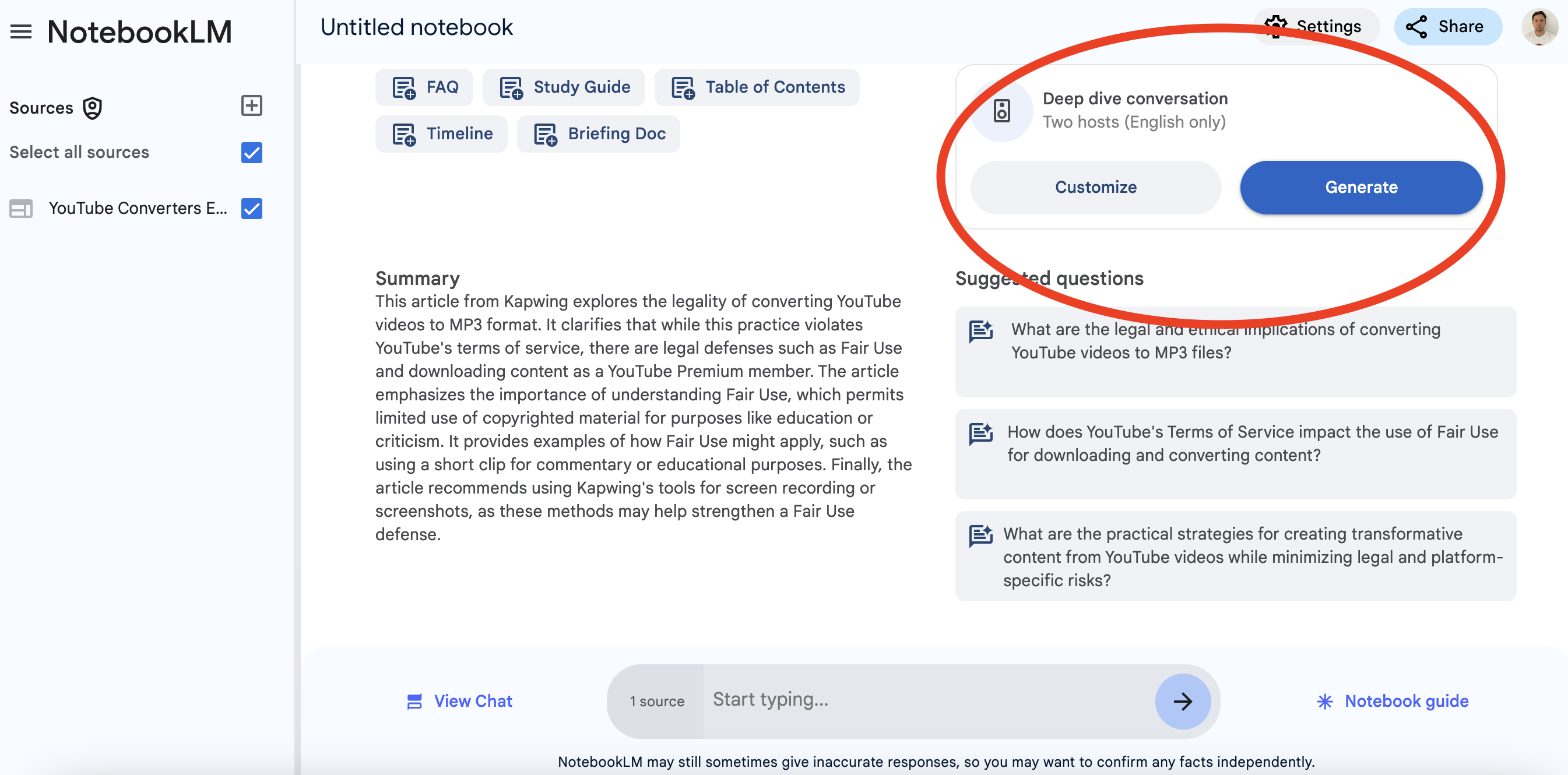
Task: Generate a Table of Contents
Action: (x=757, y=87)
